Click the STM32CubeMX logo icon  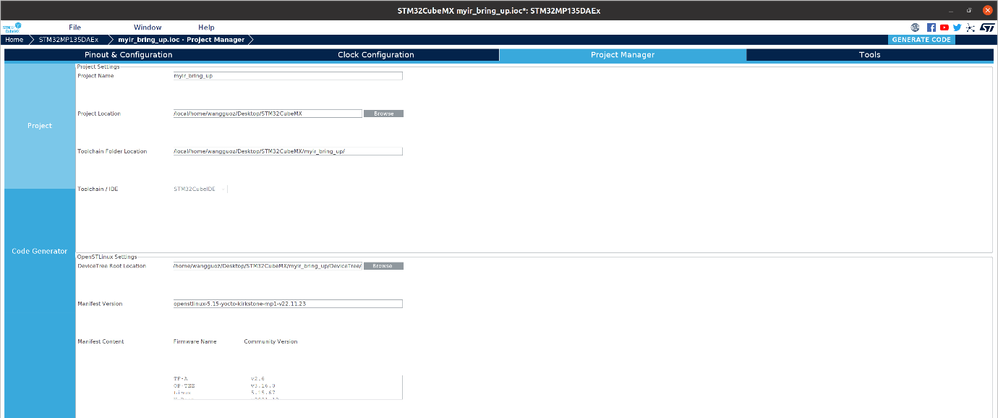click(12, 27)
